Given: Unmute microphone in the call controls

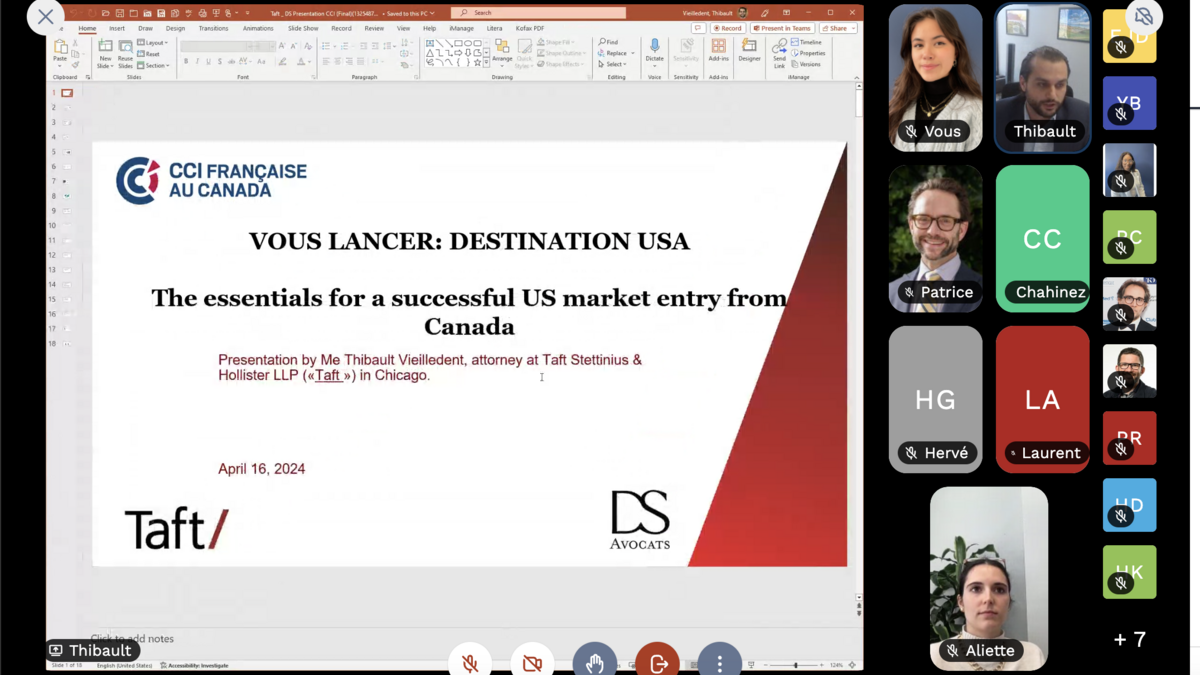Looking at the screenshot, I should point(470,663).
